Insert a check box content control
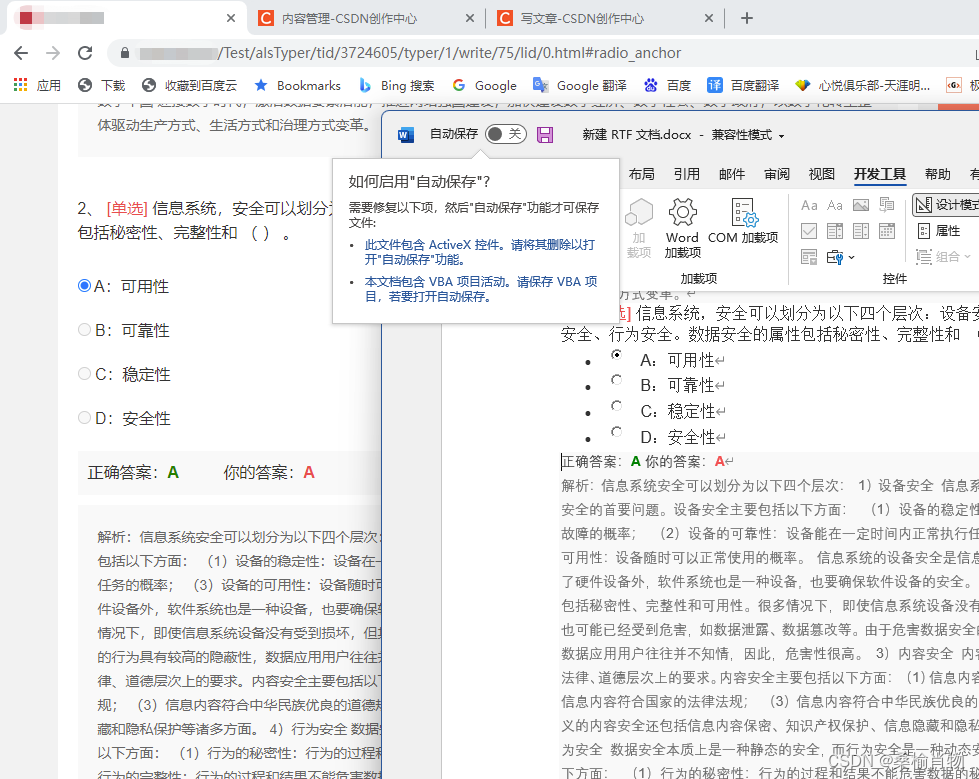The height and width of the screenshot is (779, 979). tap(809, 231)
